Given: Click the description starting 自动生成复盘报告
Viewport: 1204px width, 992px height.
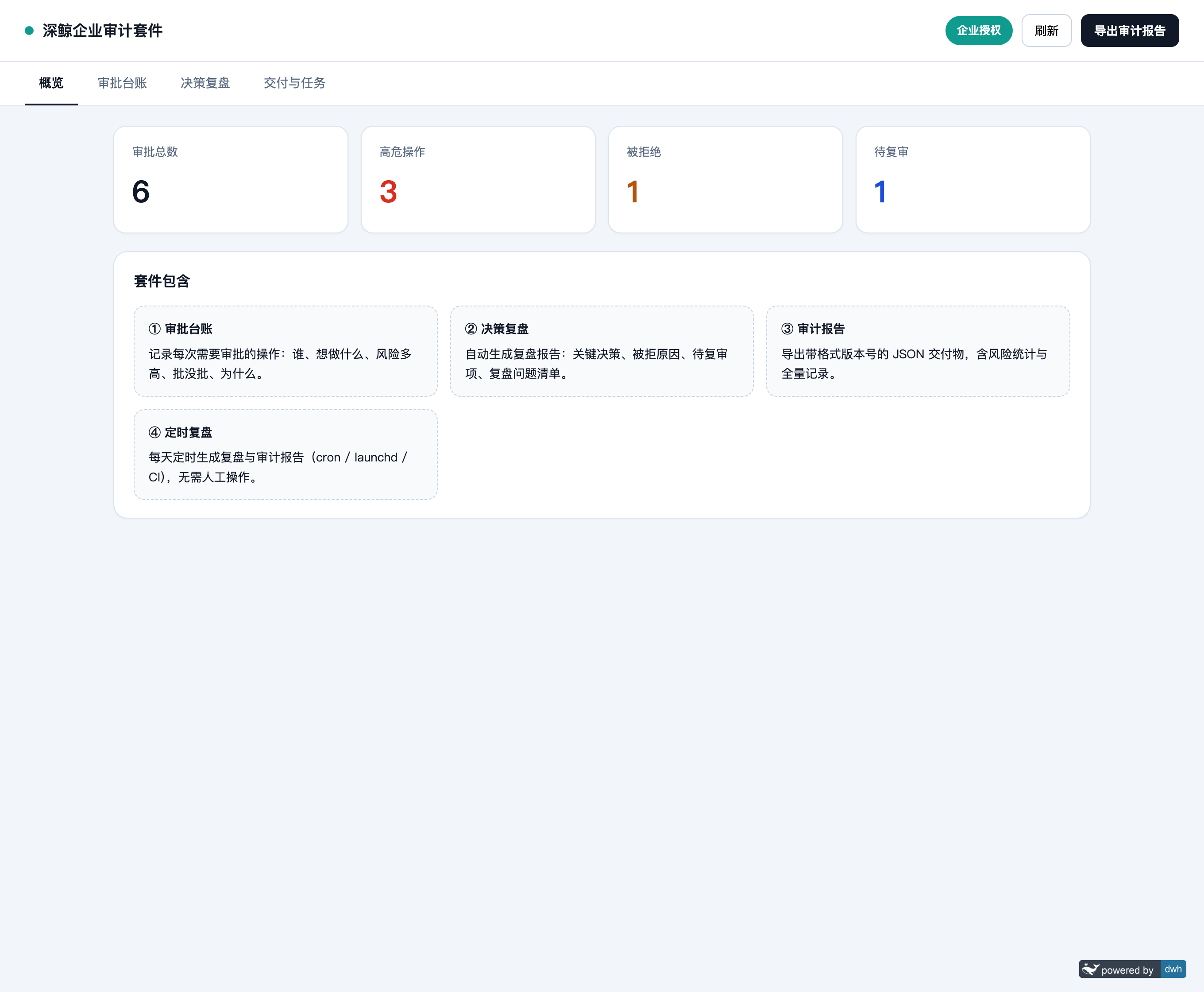Looking at the screenshot, I should coord(596,364).
